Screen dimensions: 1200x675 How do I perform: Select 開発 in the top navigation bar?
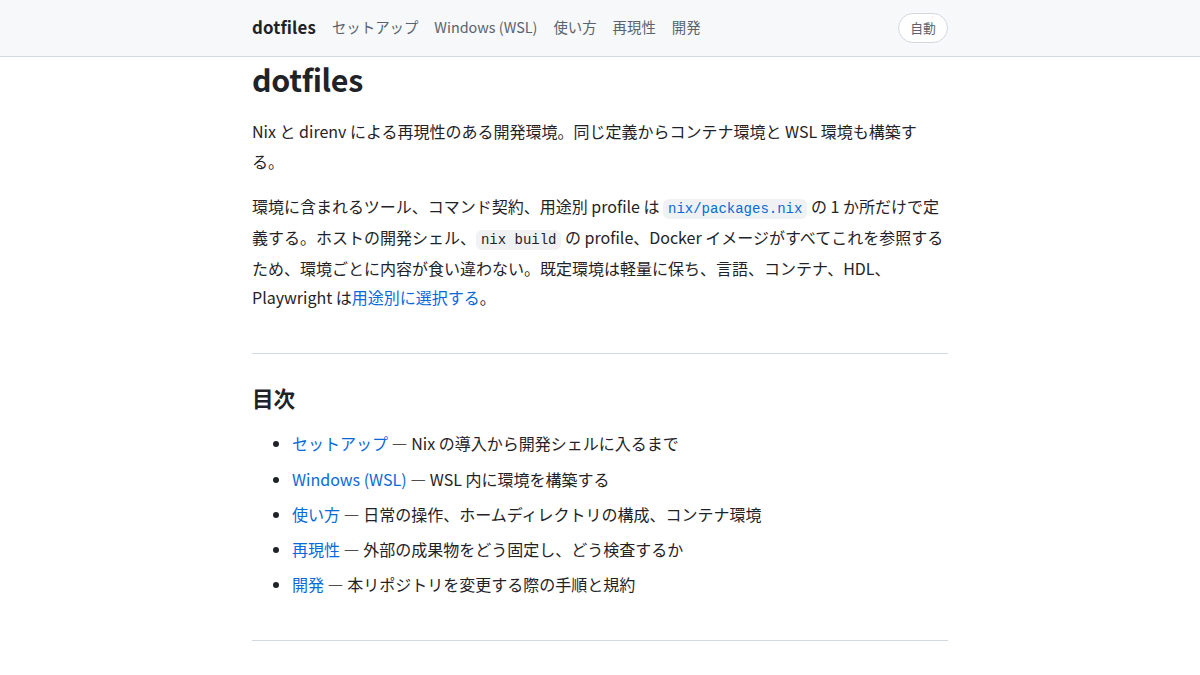(686, 28)
